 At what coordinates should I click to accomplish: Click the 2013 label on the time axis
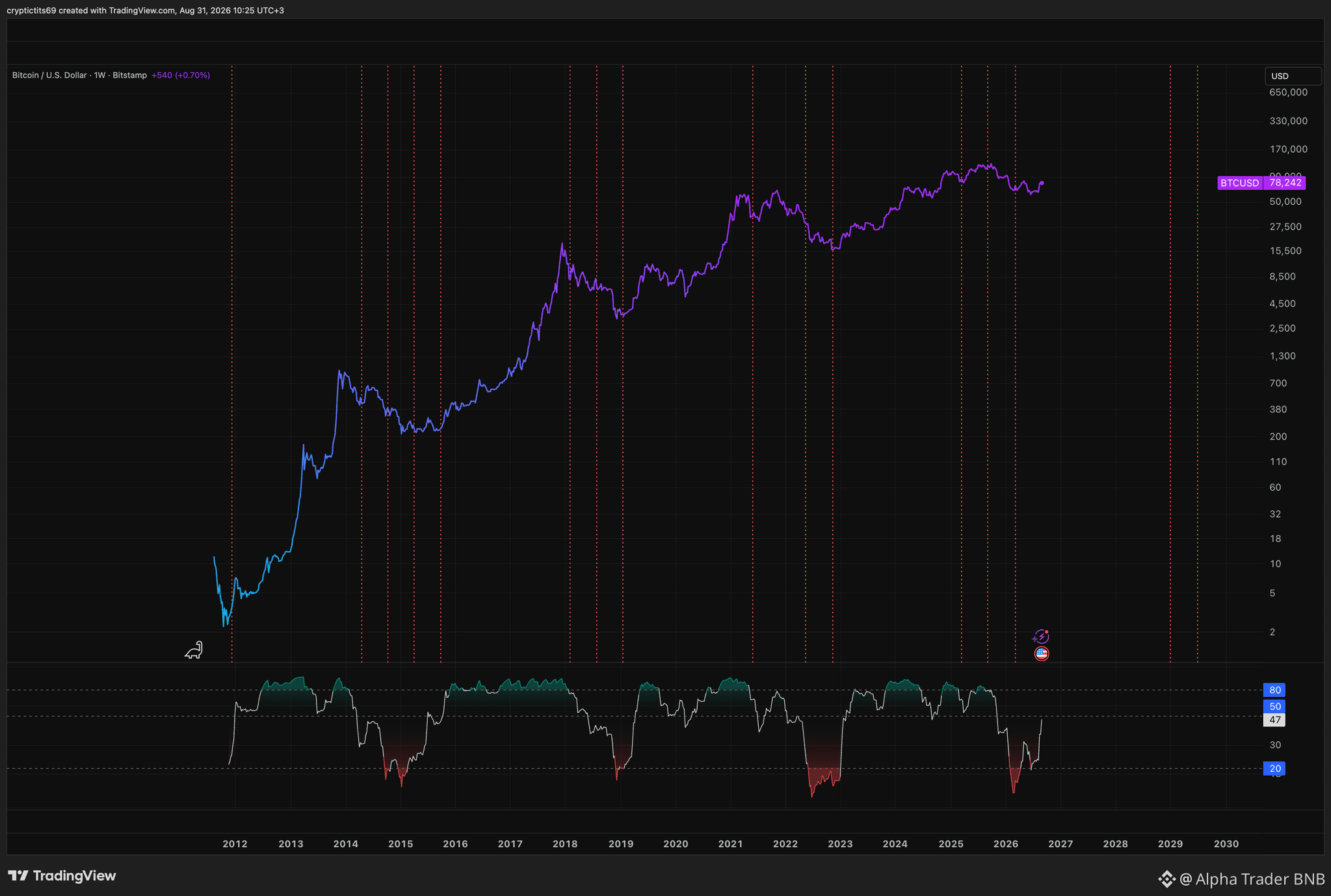click(x=291, y=844)
